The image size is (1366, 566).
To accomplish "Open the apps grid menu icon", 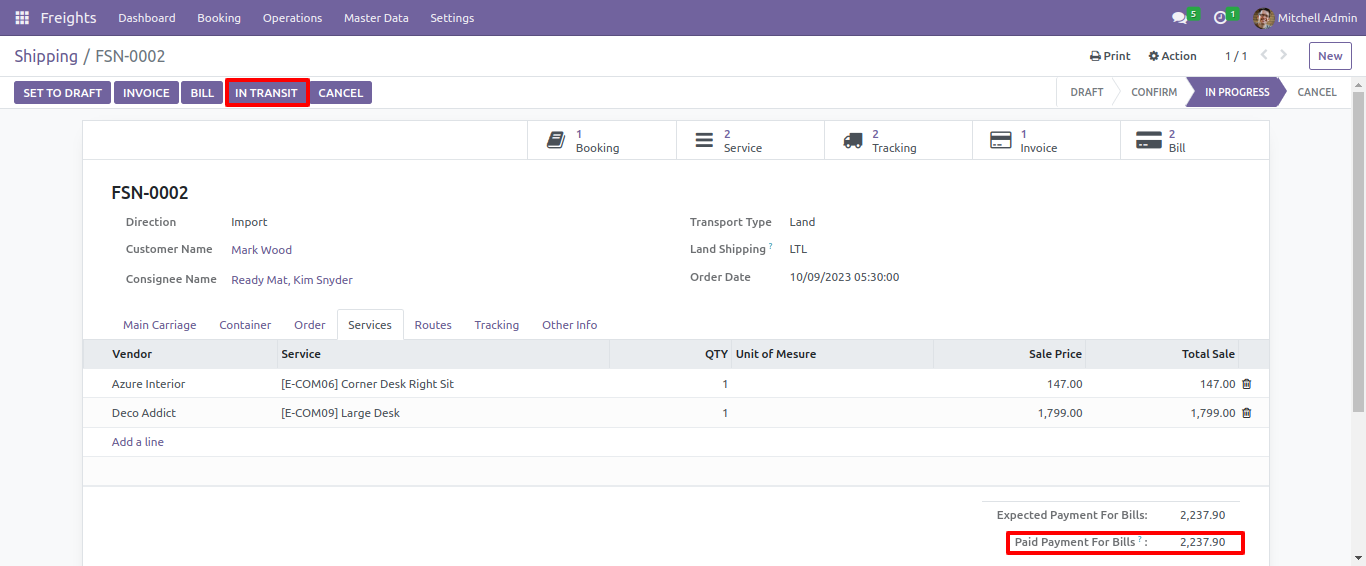I will click(x=22, y=18).
